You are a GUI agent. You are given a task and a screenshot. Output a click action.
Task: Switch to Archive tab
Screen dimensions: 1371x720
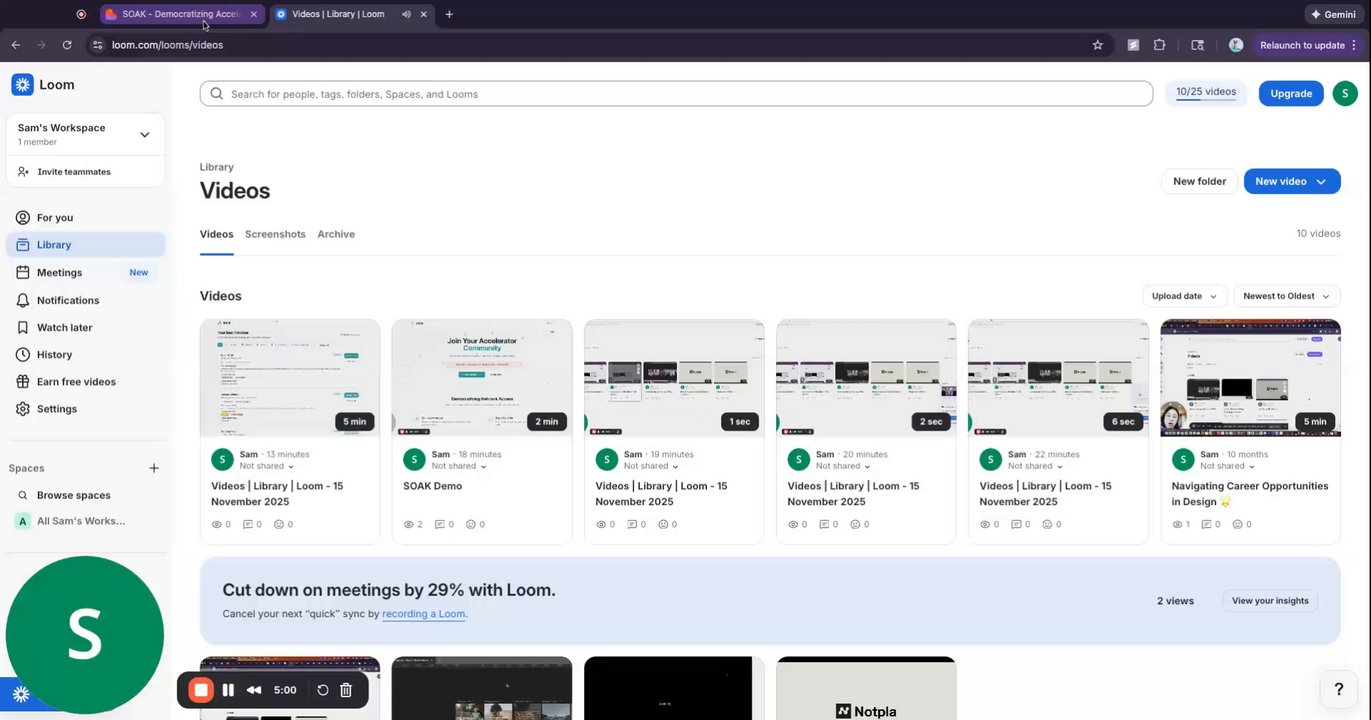(336, 234)
